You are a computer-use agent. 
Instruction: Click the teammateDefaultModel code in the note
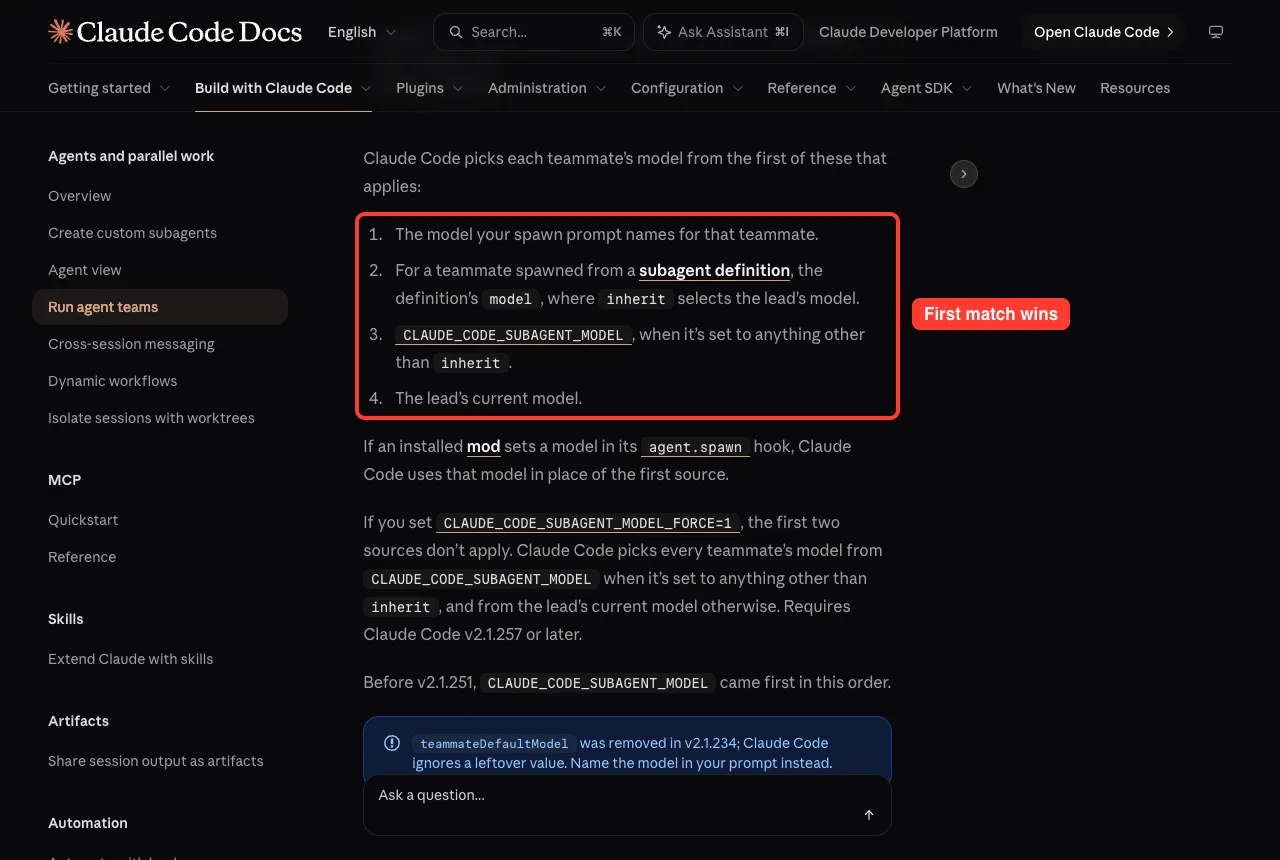point(494,744)
